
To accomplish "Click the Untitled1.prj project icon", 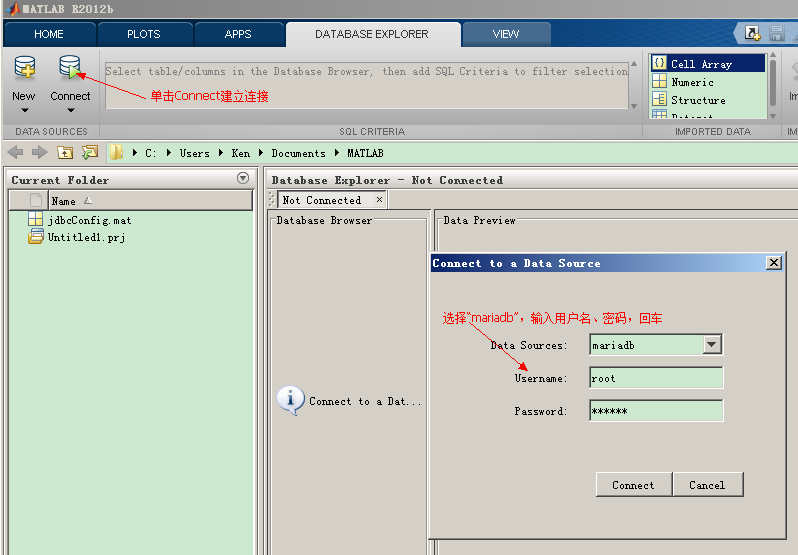I will pos(36,237).
